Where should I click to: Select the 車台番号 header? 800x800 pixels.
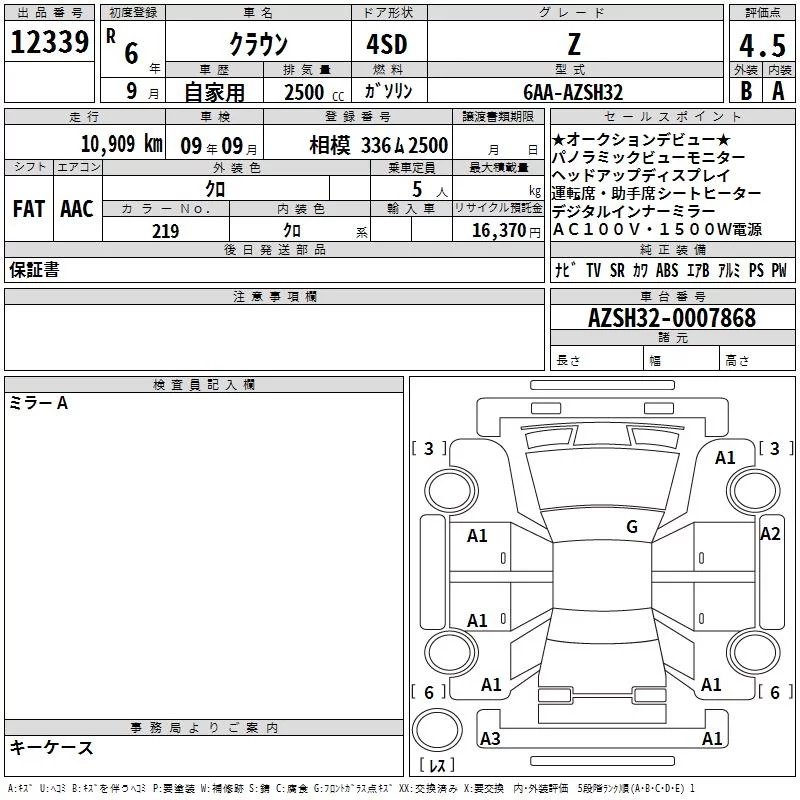coord(672,296)
